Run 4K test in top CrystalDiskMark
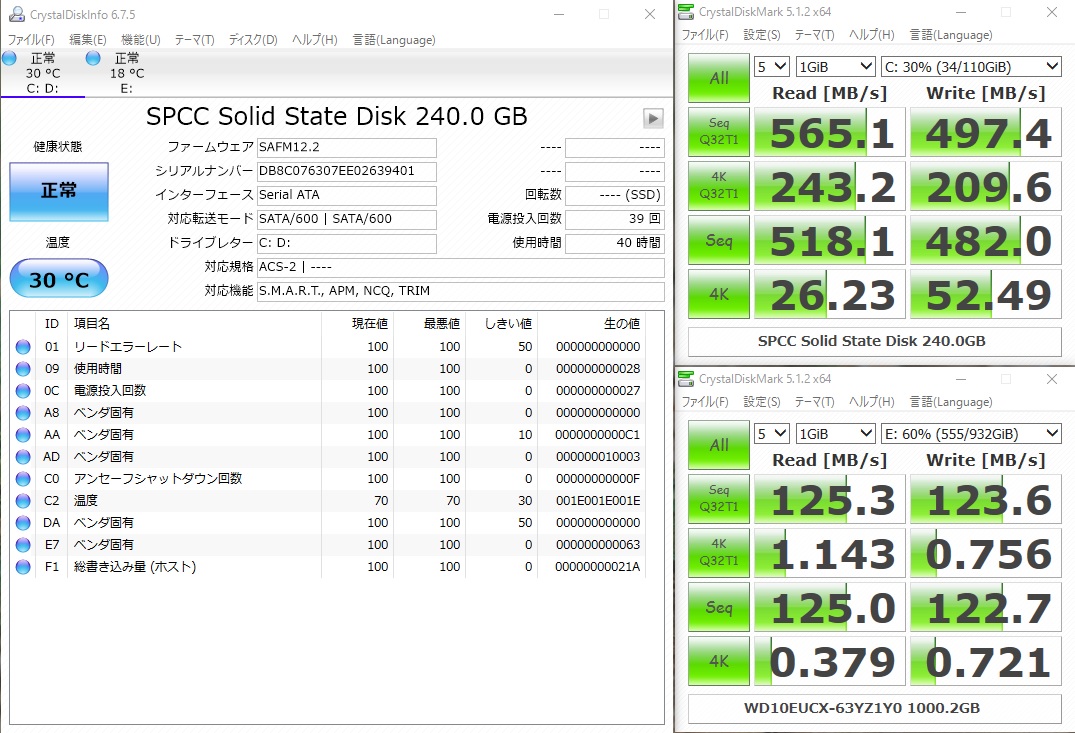The width and height of the screenshot is (1075, 733). (718, 294)
